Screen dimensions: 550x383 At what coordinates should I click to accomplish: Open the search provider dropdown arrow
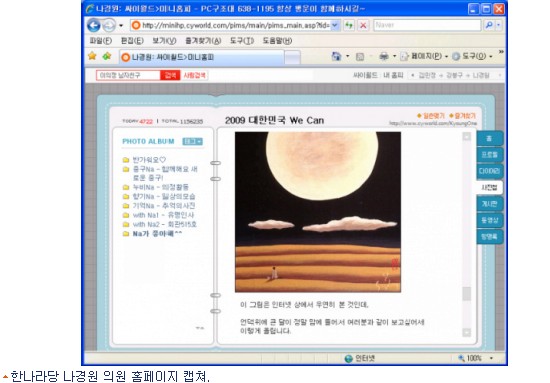coord(498,25)
